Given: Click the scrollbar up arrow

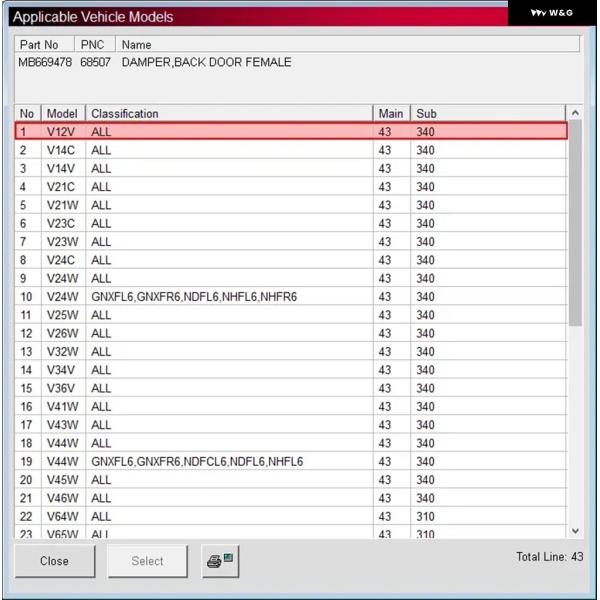Looking at the screenshot, I should pos(574,113).
